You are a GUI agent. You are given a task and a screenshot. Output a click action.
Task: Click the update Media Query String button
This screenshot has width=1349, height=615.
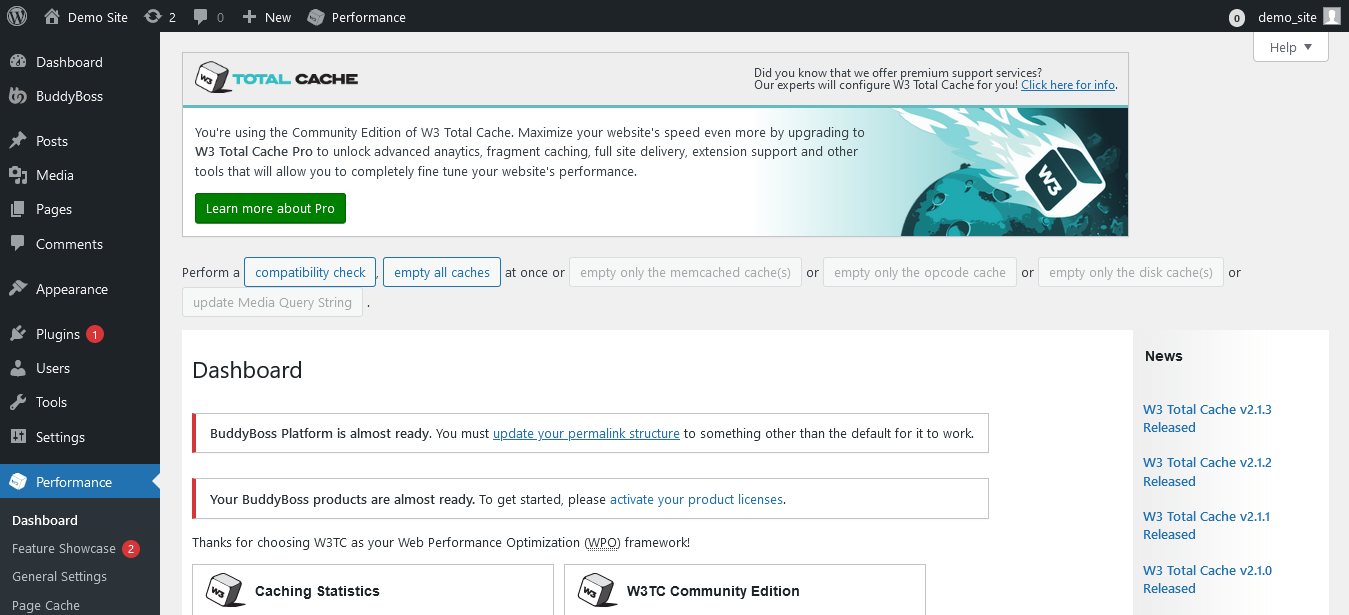point(272,302)
